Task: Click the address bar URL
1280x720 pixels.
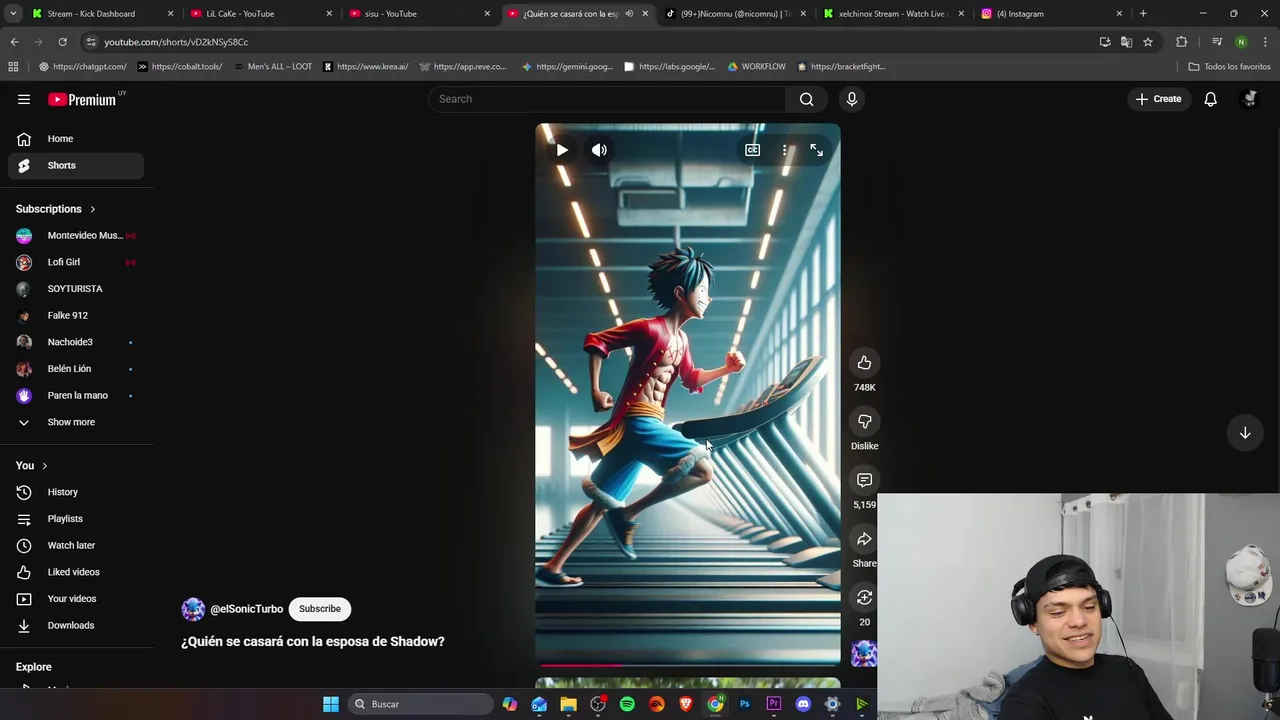Action: 176,42
